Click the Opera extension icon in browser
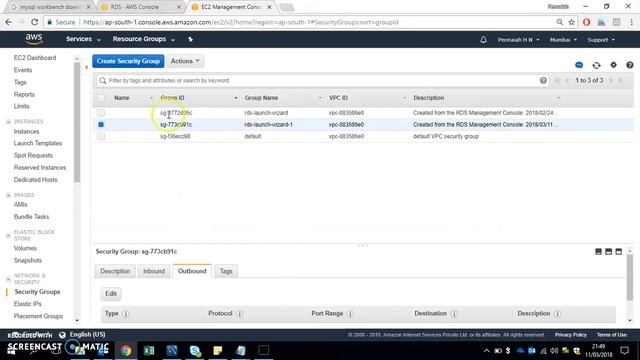The height and width of the screenshot is (360, 640). pyautogui.click(x=587, y=22)
